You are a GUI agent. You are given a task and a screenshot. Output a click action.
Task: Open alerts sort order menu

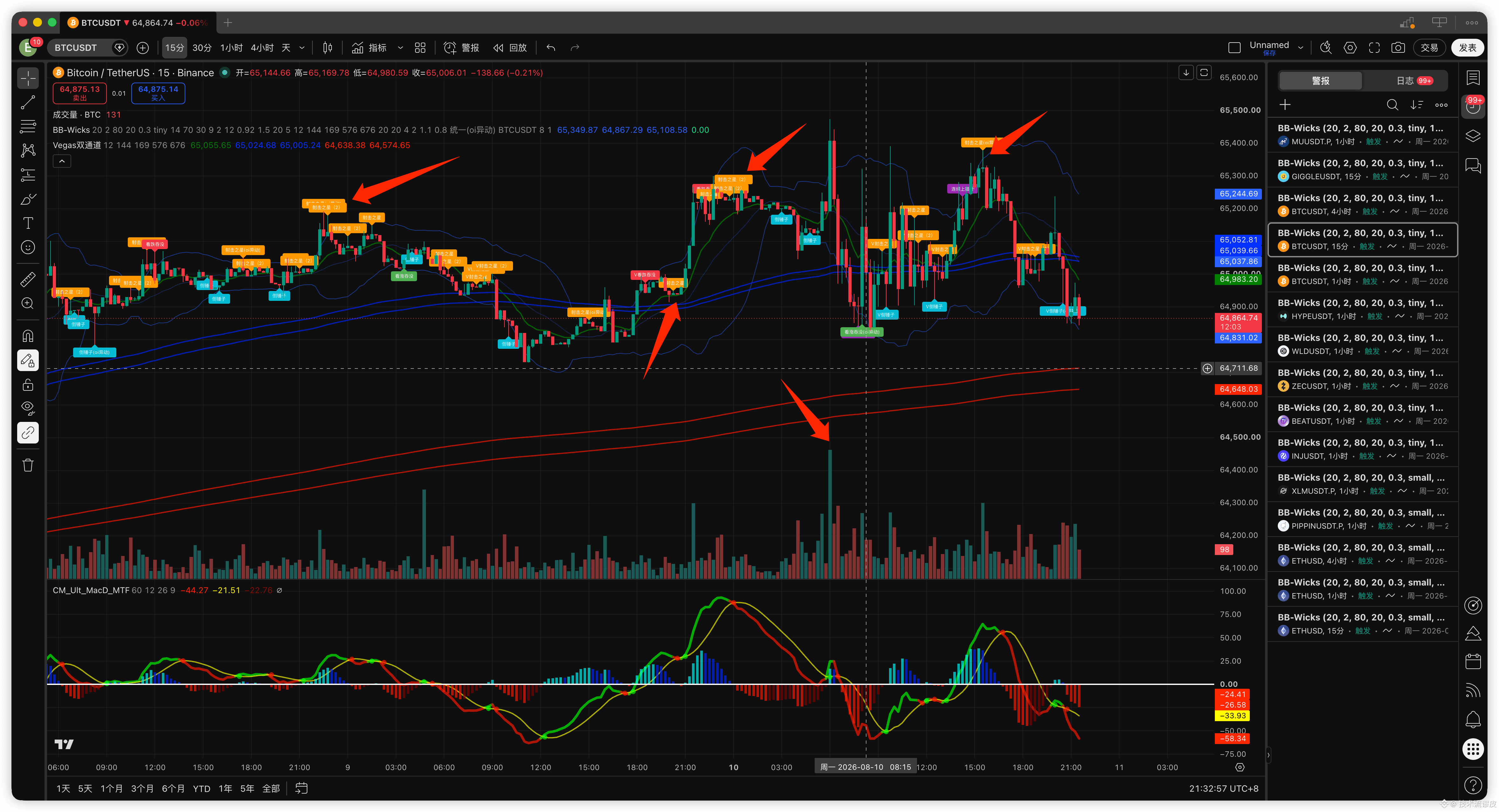point(1416,105)
